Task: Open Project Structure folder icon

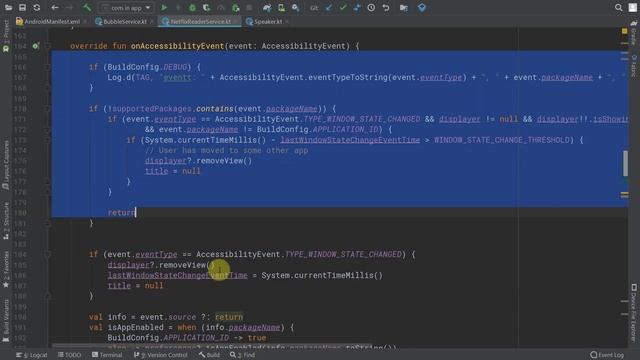Action: [404, 8]
